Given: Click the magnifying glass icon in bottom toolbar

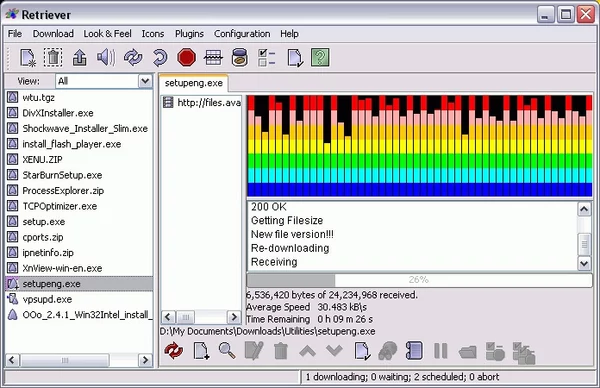Looking at the screenshot, I should click(x=227, y=351).
